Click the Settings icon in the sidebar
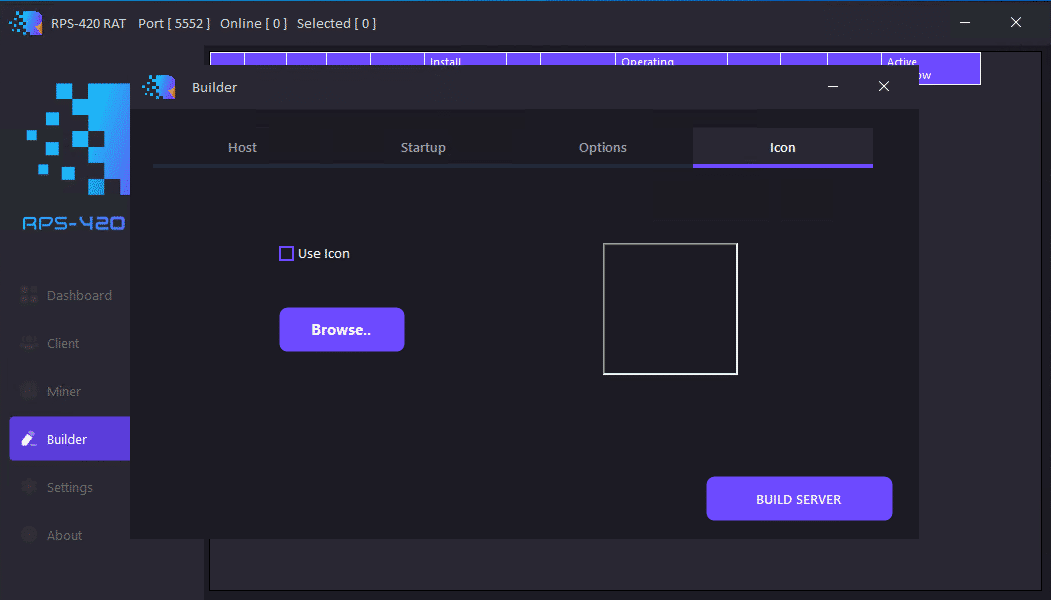 pos(29,487)
